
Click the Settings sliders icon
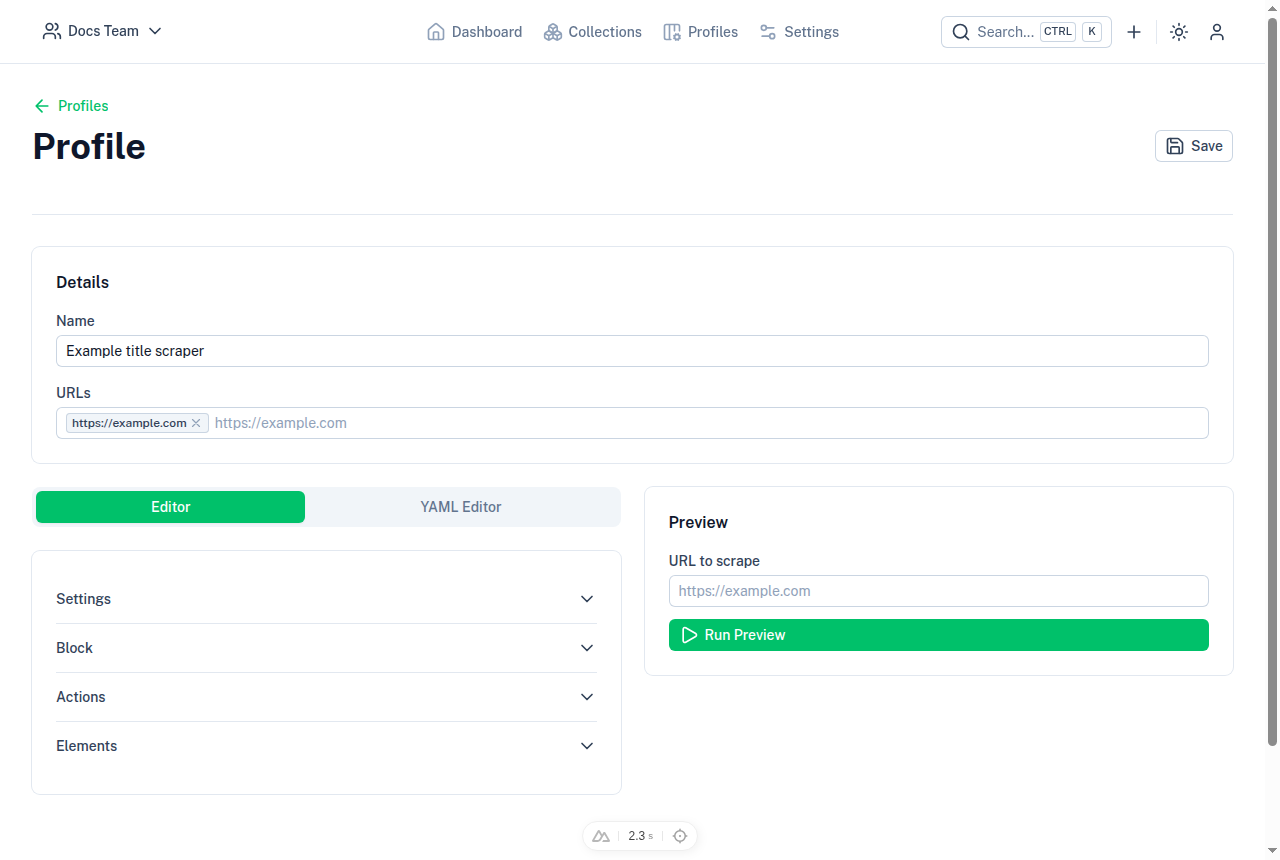(x=768, y=32)
